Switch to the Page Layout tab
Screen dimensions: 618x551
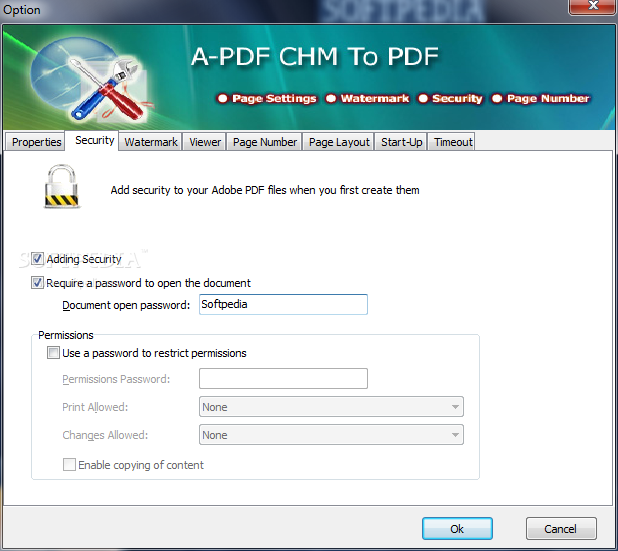tap(339, 142)
